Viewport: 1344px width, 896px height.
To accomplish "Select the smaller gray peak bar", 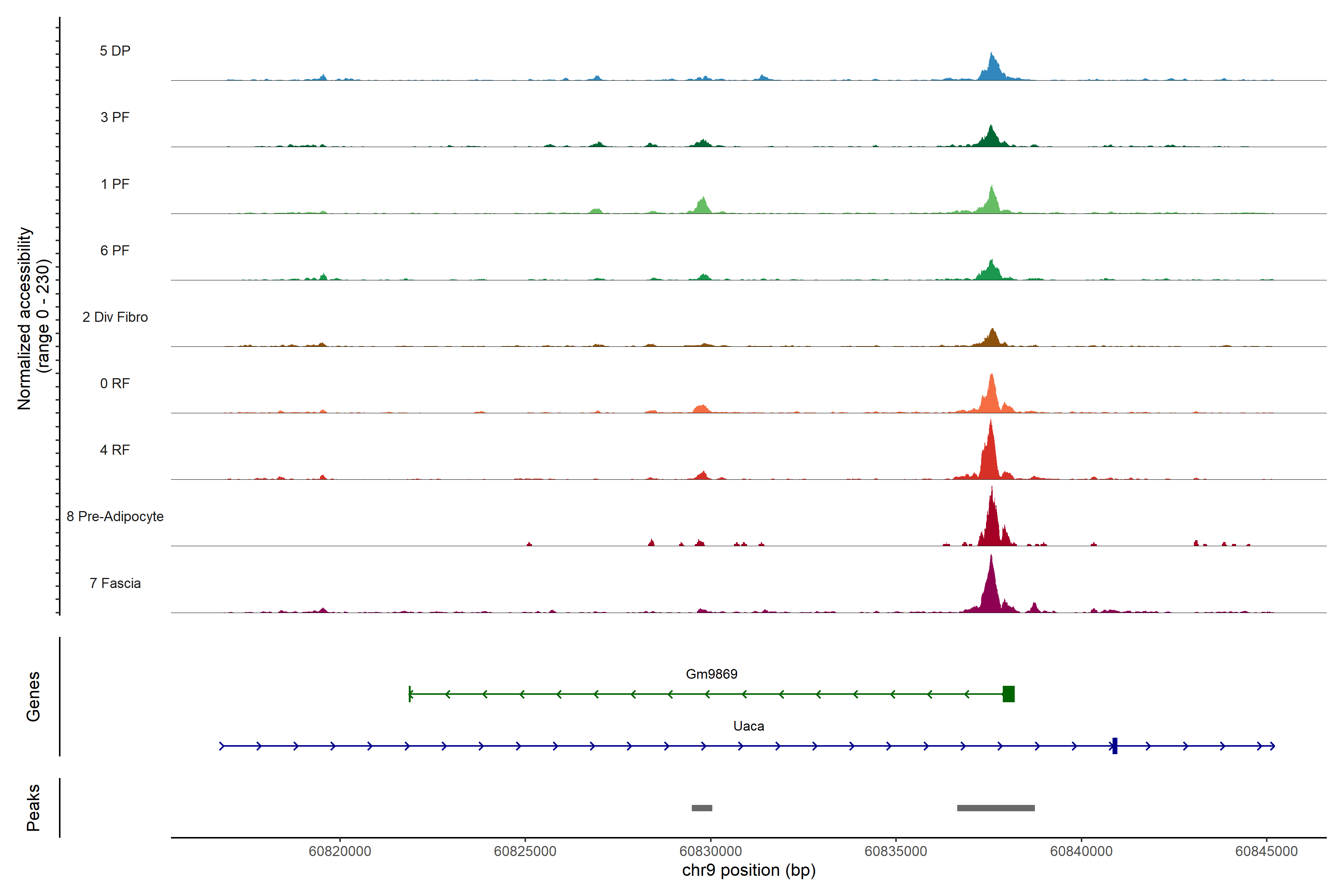I will point(702,808).
